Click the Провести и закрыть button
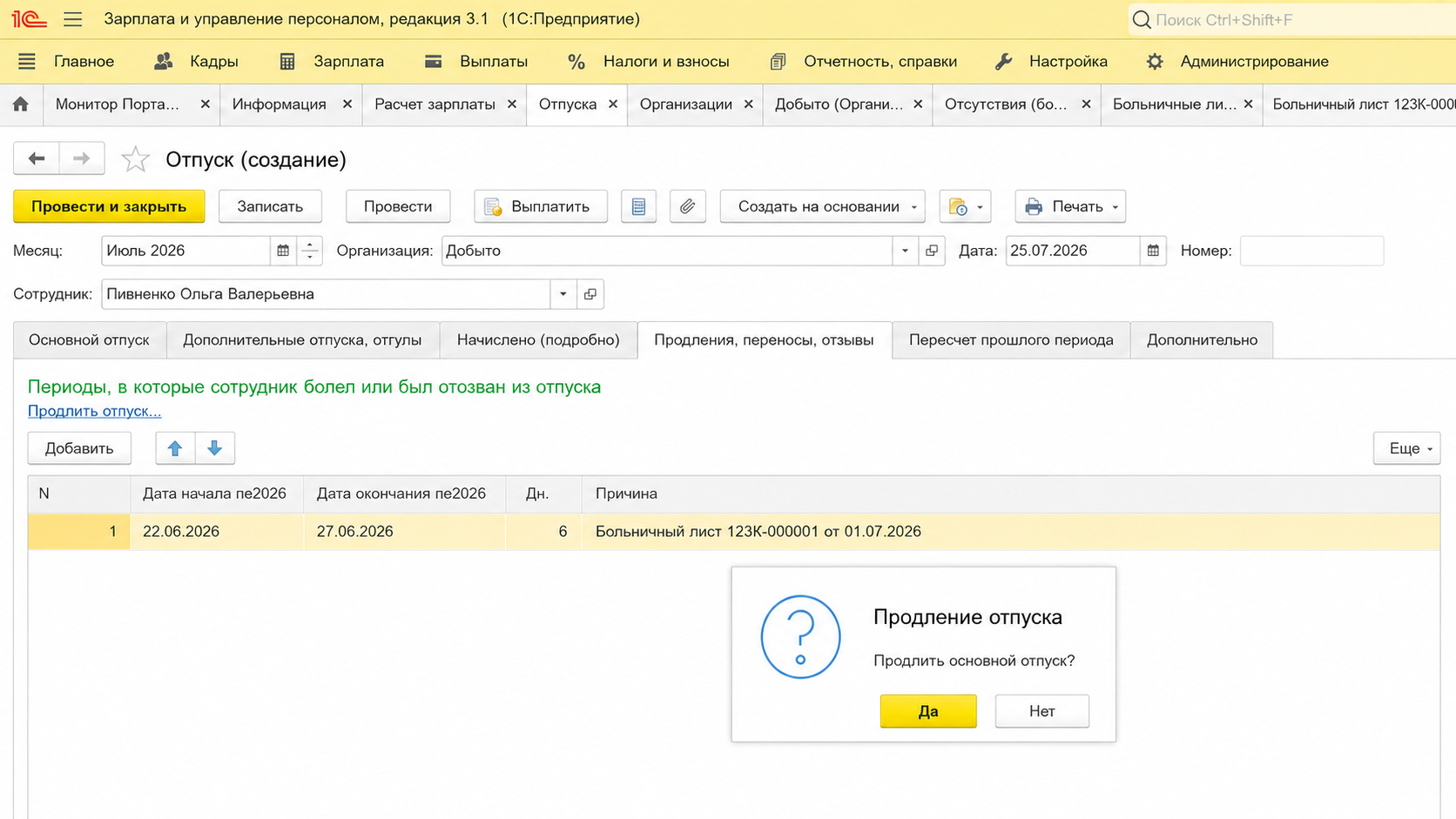 coord(109,207)
